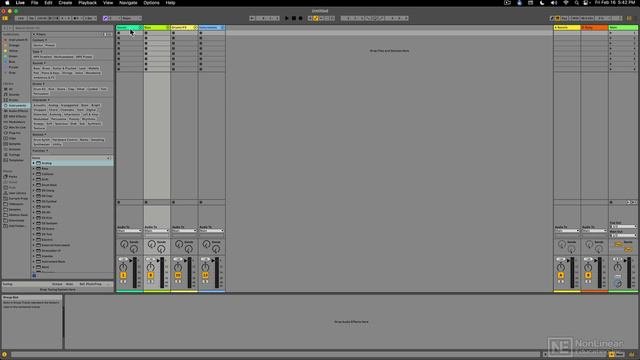Image resolution: width=640 pixels, height=360 pixels.
Task: Toggle the MIDI map mode button
Action: 576,18
